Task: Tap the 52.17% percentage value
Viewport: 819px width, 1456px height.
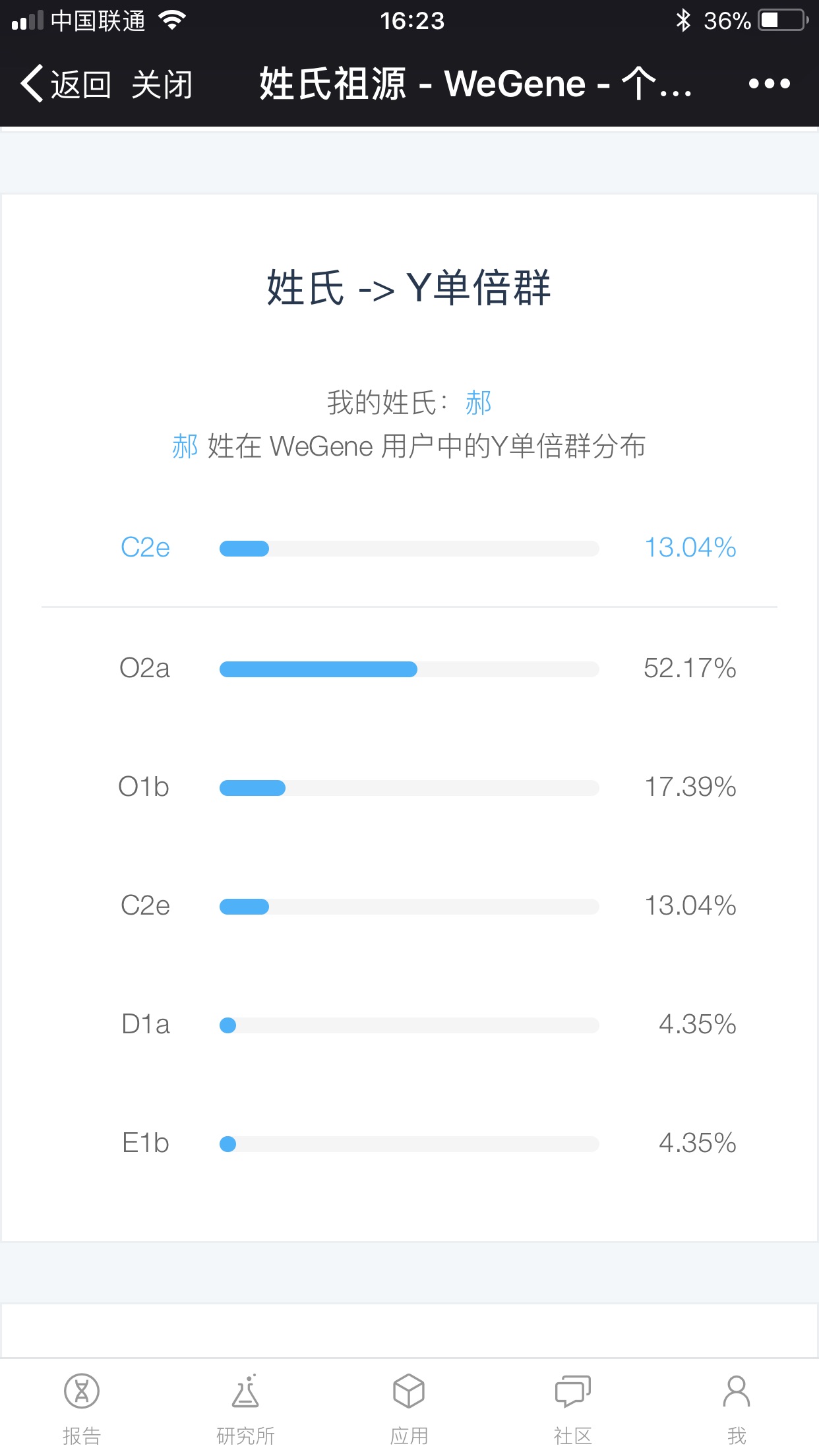Action: [x=690, y=669]
